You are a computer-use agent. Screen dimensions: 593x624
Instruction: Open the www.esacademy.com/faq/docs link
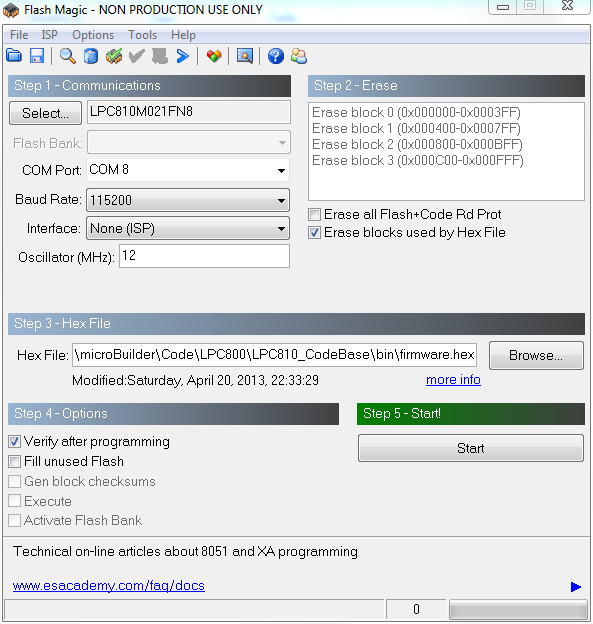(109, 586)
